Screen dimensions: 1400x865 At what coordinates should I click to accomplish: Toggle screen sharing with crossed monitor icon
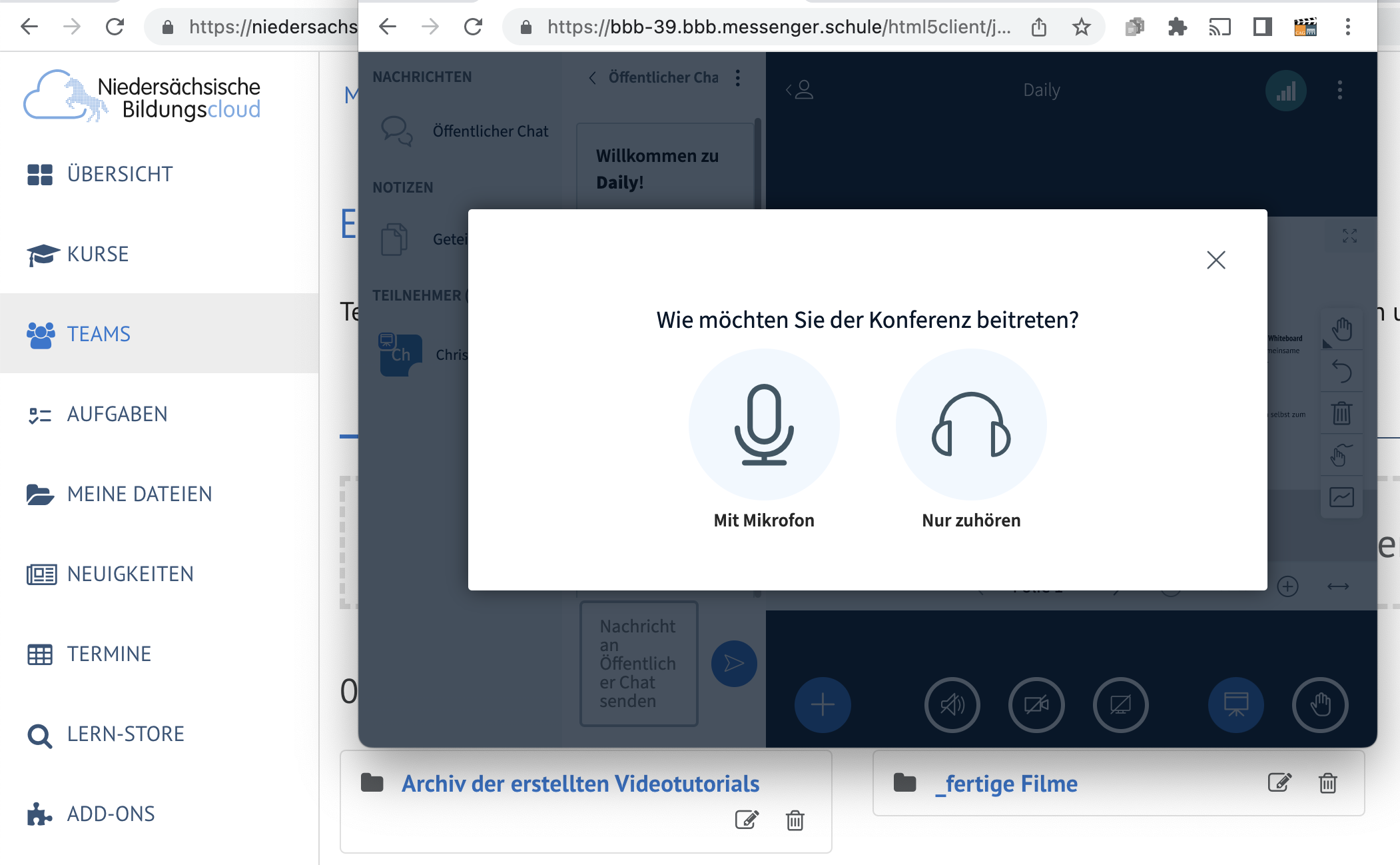pyautogui.click(x=1122, y=705)
